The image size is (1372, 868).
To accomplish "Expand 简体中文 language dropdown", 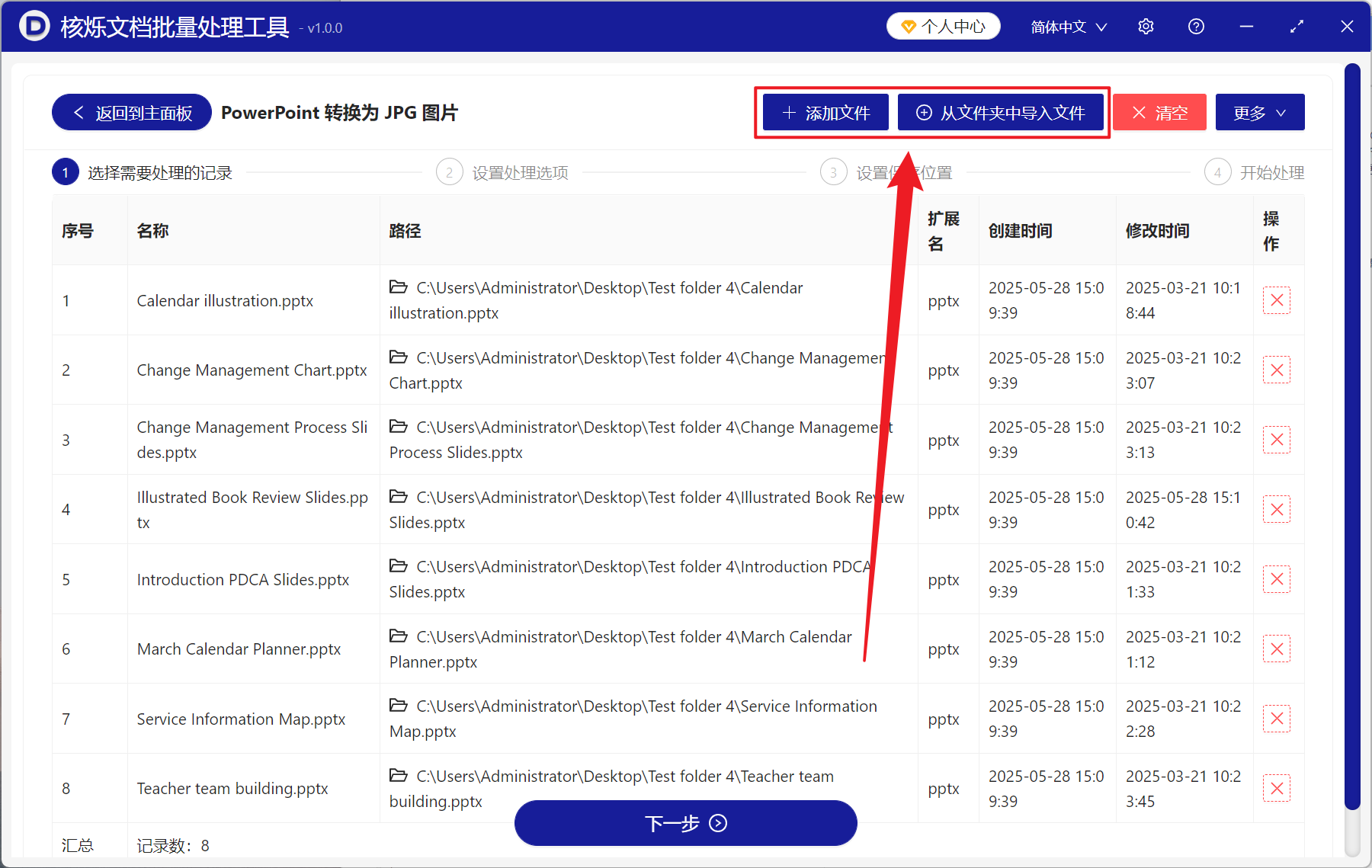I will 1069,27.
